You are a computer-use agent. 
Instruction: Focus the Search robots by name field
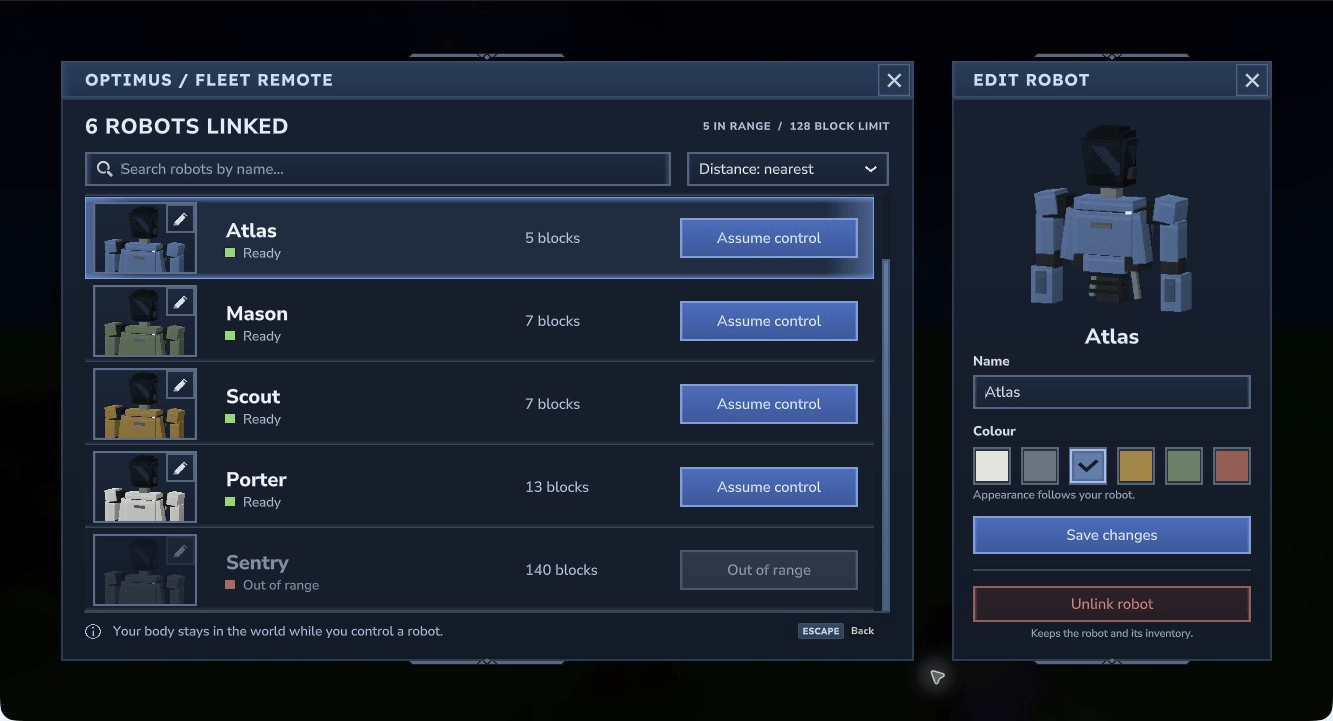pos(378,169)
